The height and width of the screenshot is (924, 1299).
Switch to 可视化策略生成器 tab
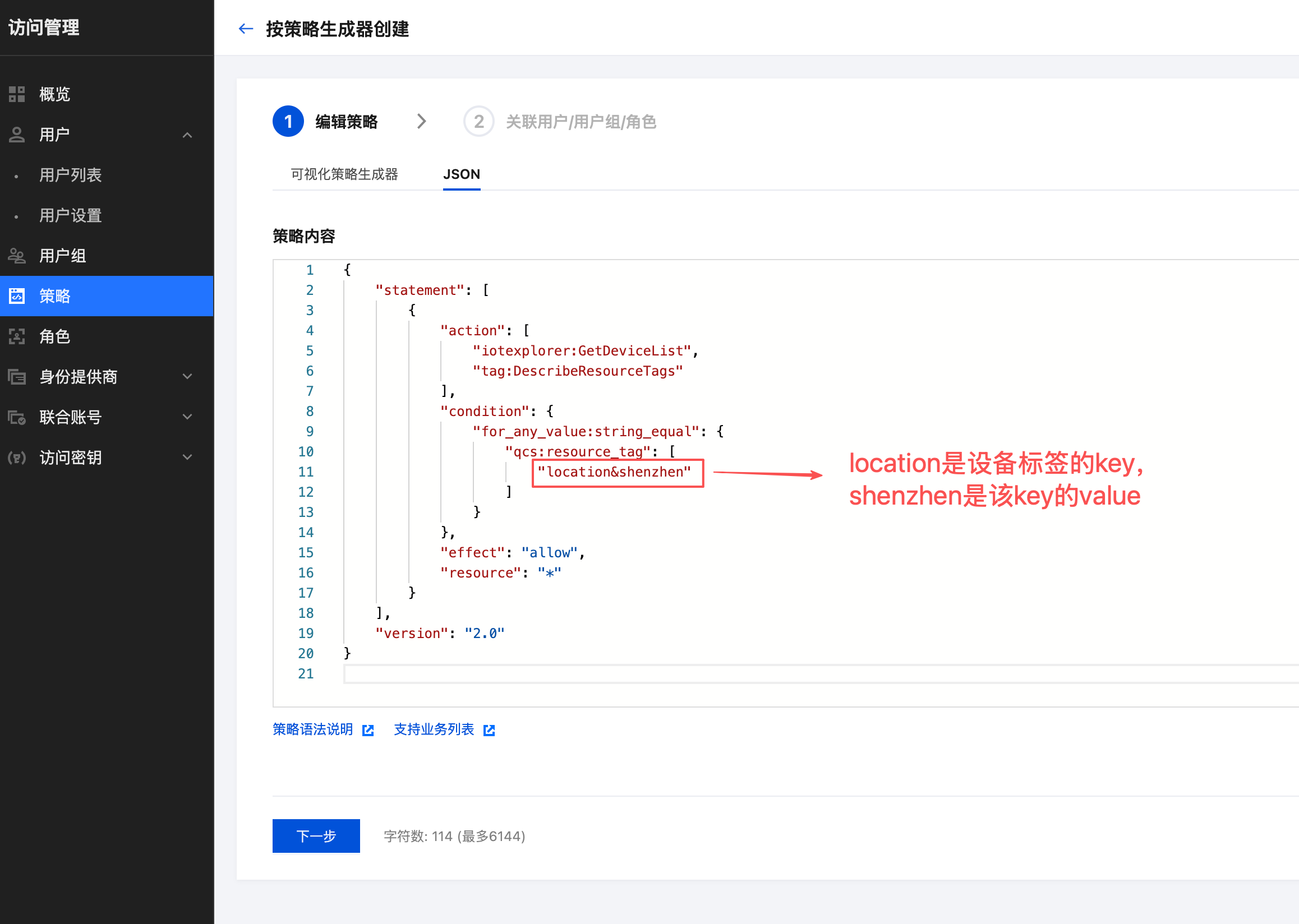point(344,174)
